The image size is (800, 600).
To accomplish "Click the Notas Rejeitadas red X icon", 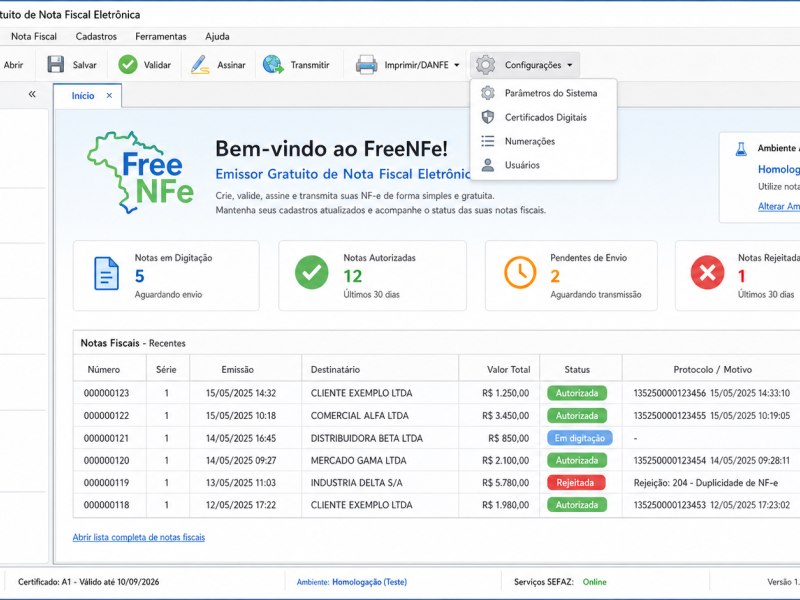I will click(x=707, y=272).
